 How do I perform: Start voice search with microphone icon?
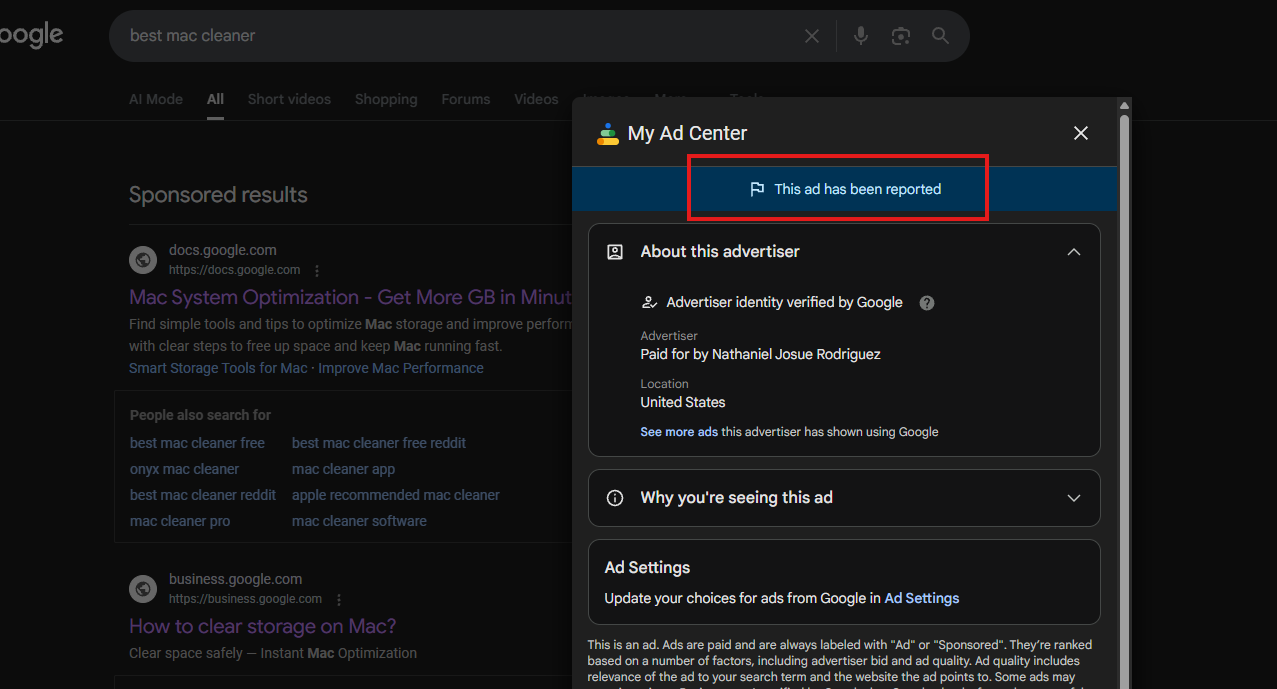tap(860, 36)
